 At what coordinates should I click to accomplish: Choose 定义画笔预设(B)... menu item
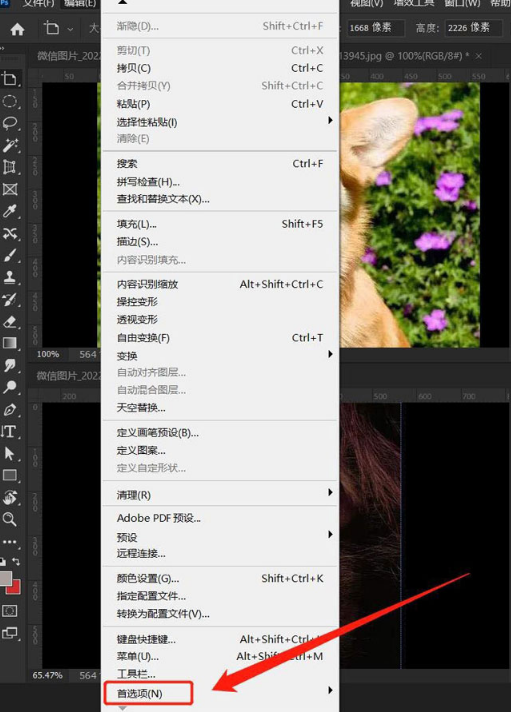point(220,433)
